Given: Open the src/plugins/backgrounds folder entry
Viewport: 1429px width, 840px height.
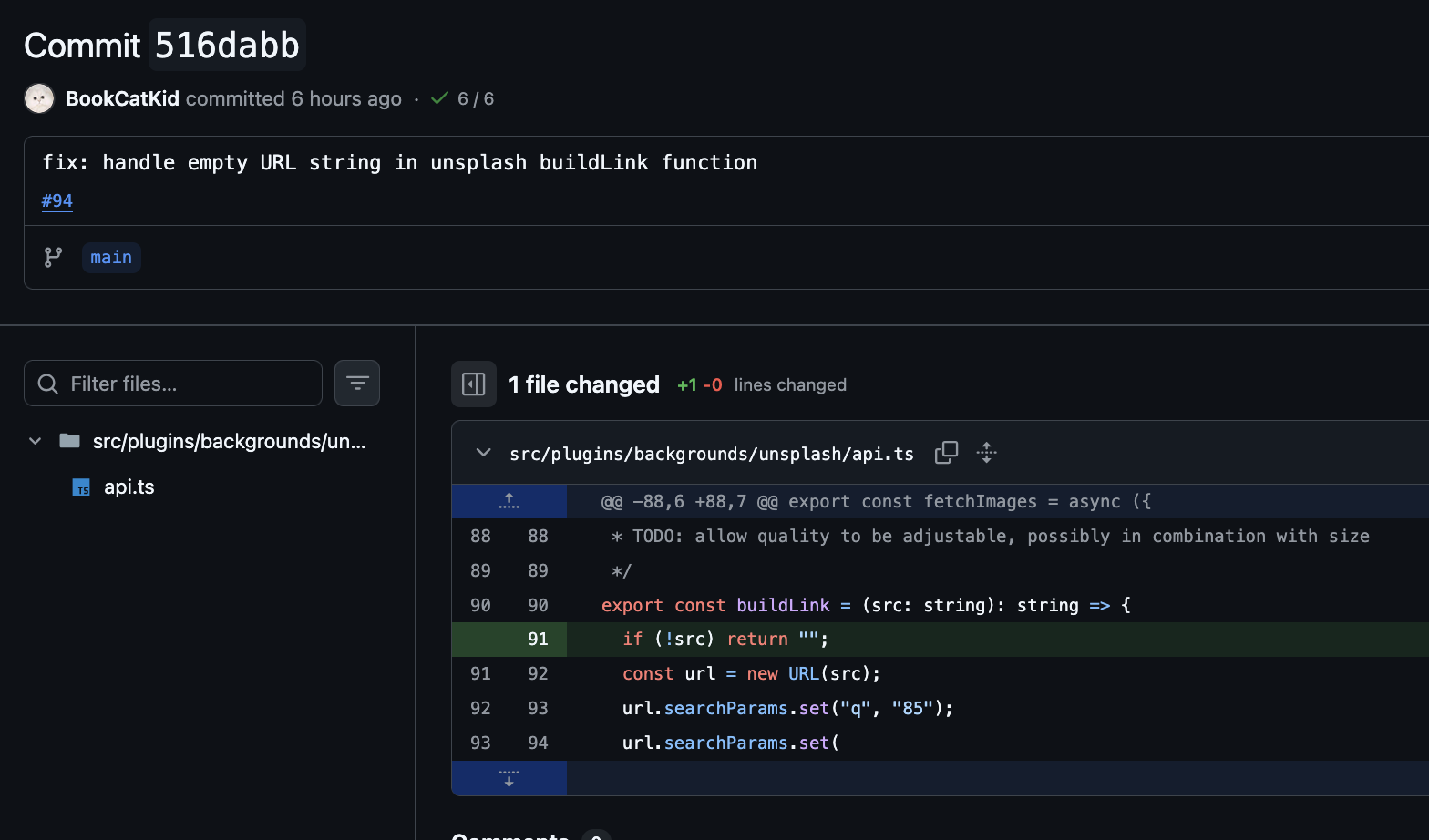Looking at the screenshot, I should tap(229, 442).
